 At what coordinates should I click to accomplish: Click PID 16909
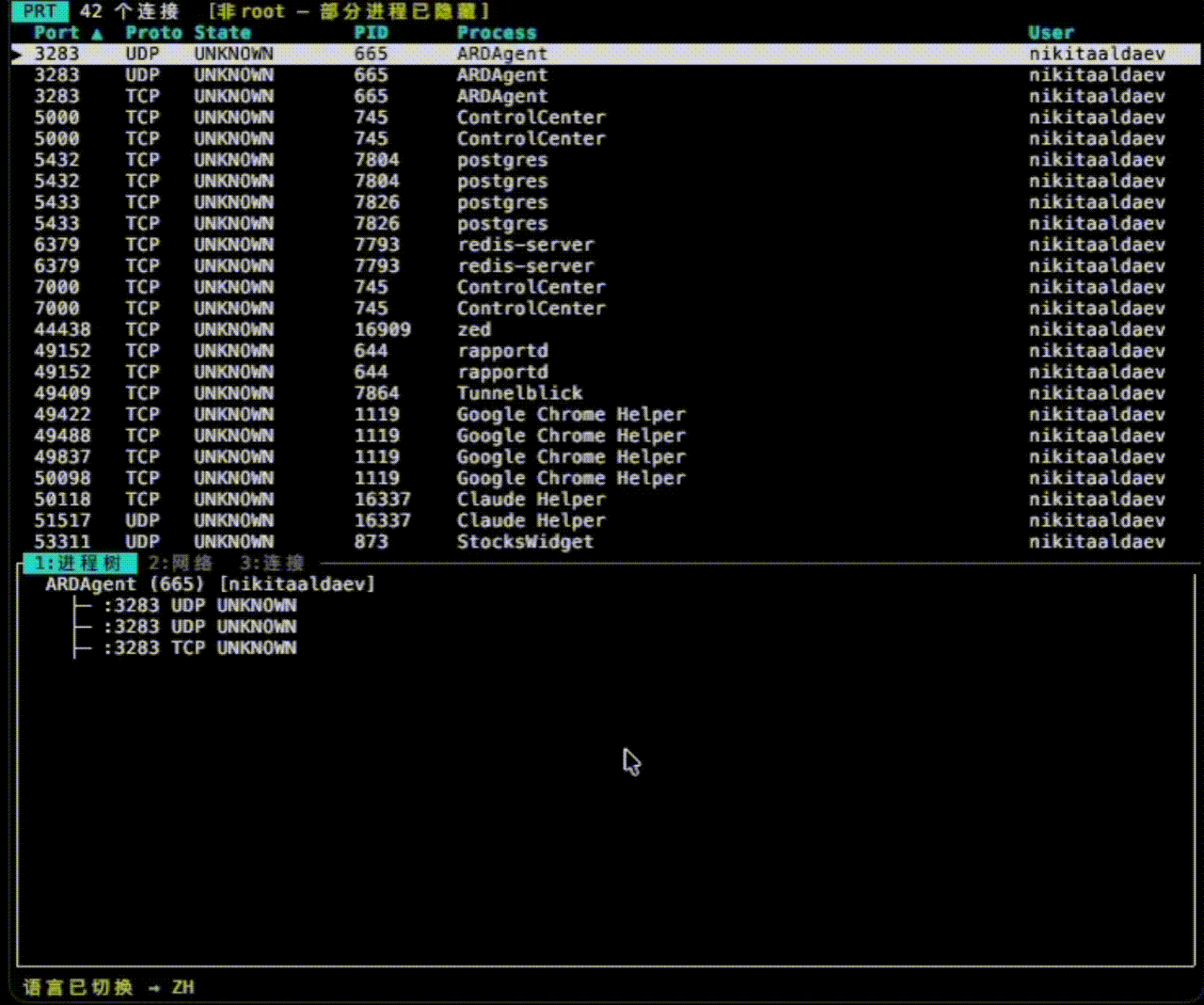pyautogui.click(x=382, y=329)
